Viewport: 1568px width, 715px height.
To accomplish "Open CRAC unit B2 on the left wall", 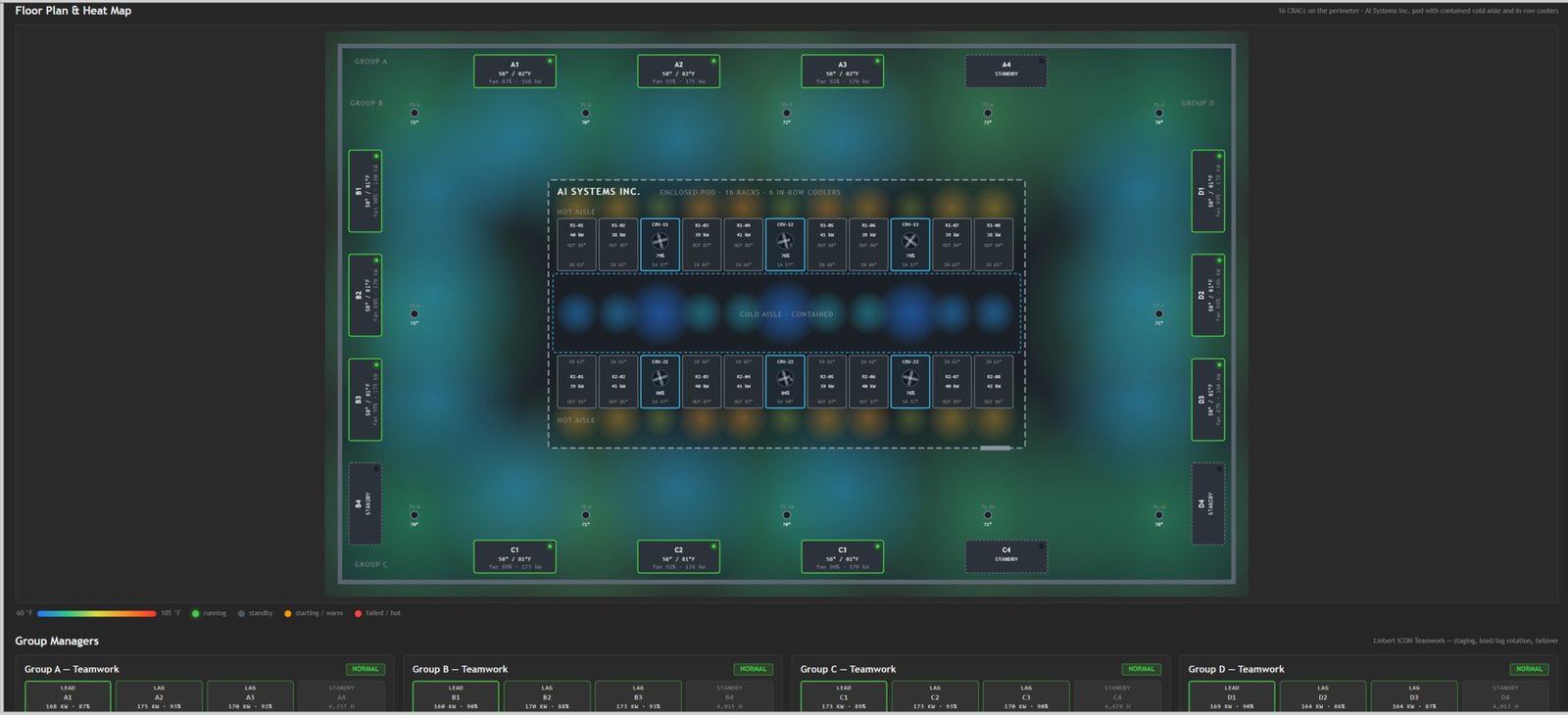I will [x=366, y=295].
